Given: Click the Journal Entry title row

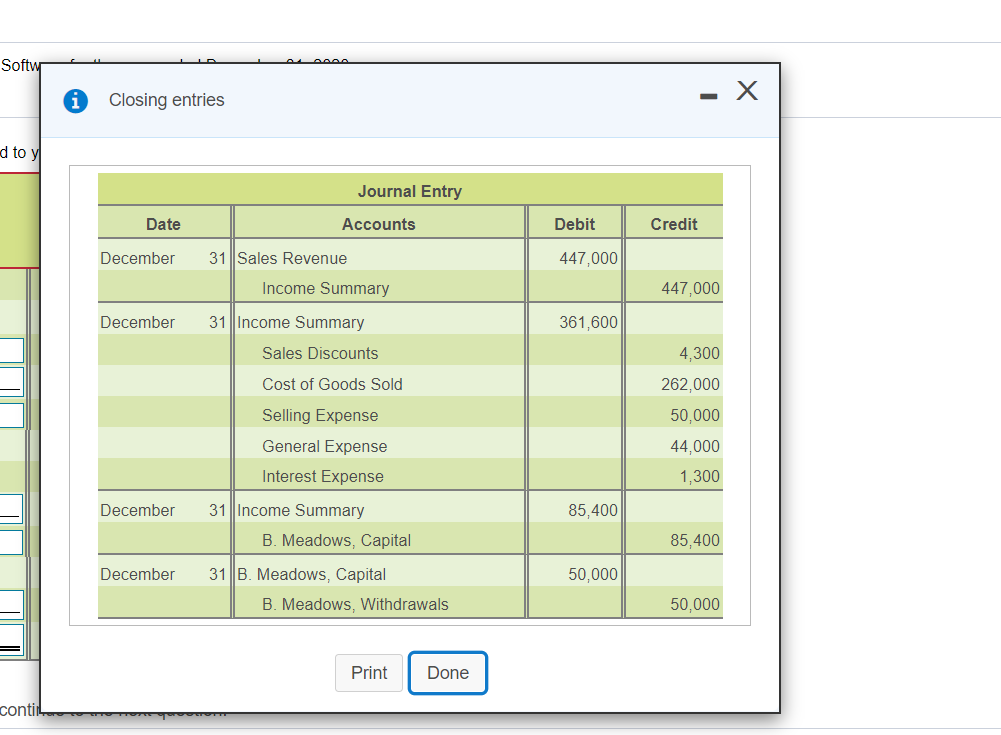Looking at the screenshot, I should [409, 191].
